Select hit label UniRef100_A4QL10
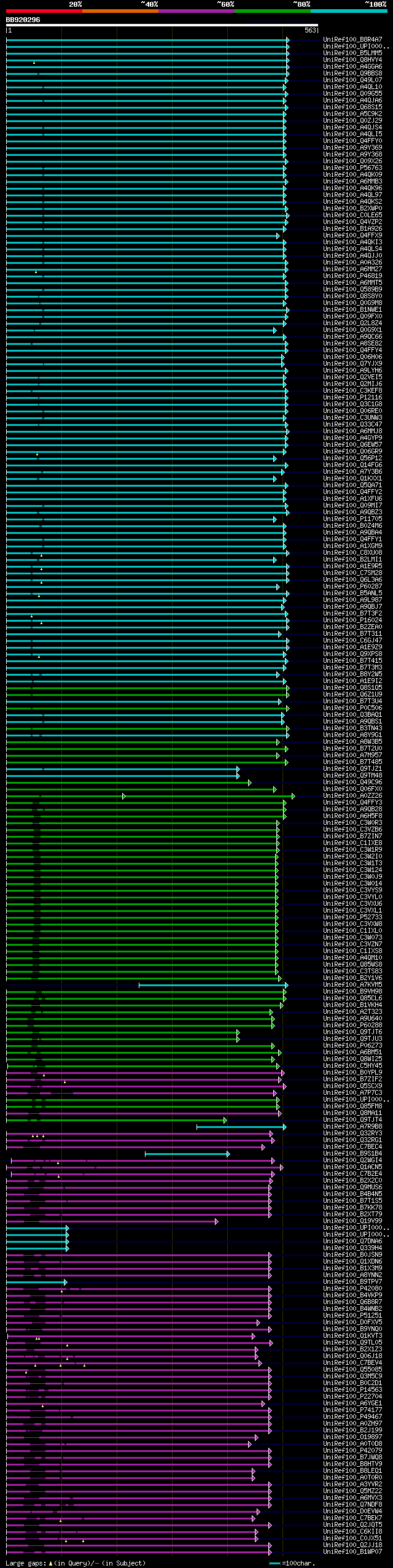 (x=352, y=87)
